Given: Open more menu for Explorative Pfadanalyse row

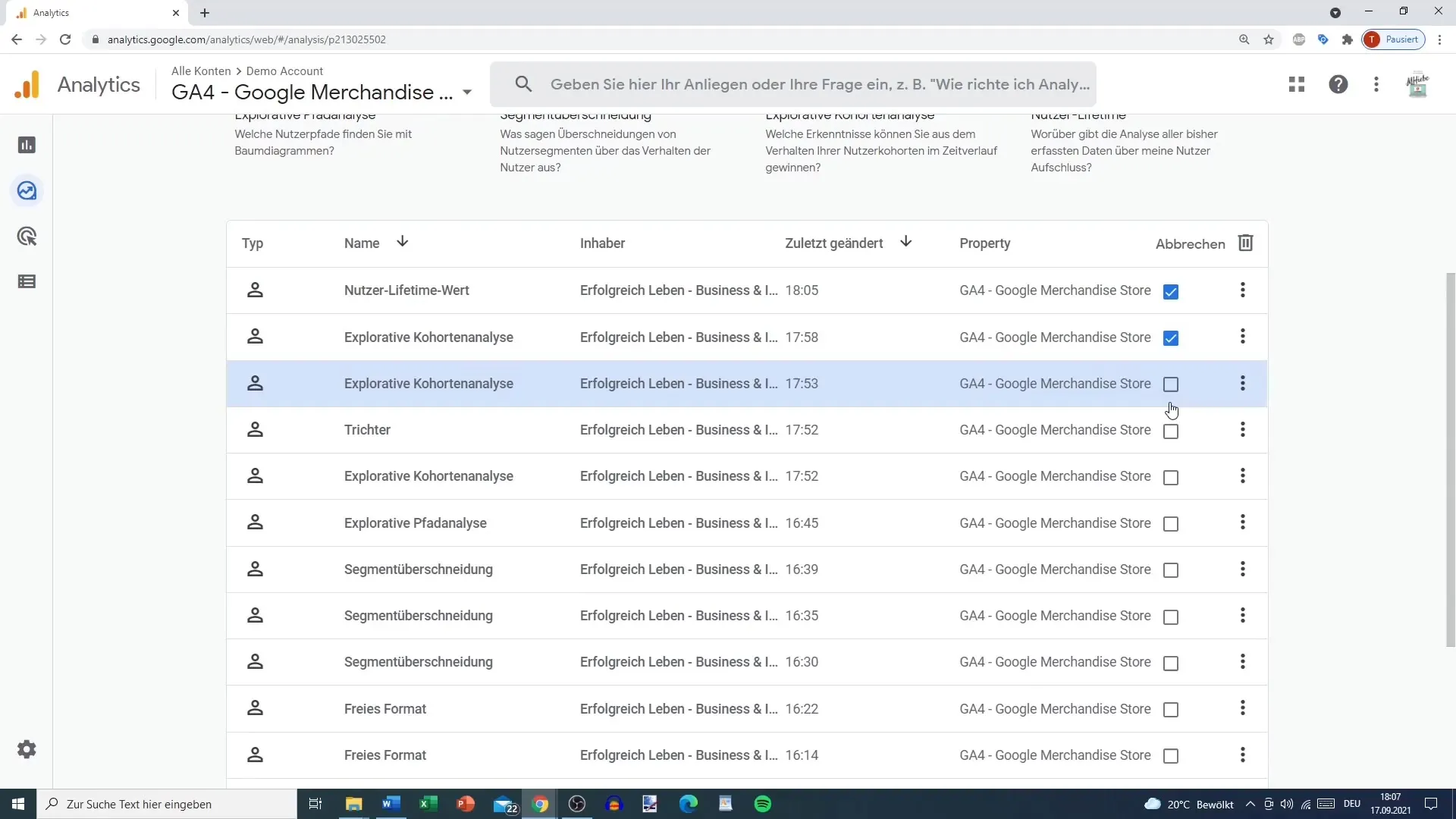Looking at the screenshot, I should click(1242, 522).
